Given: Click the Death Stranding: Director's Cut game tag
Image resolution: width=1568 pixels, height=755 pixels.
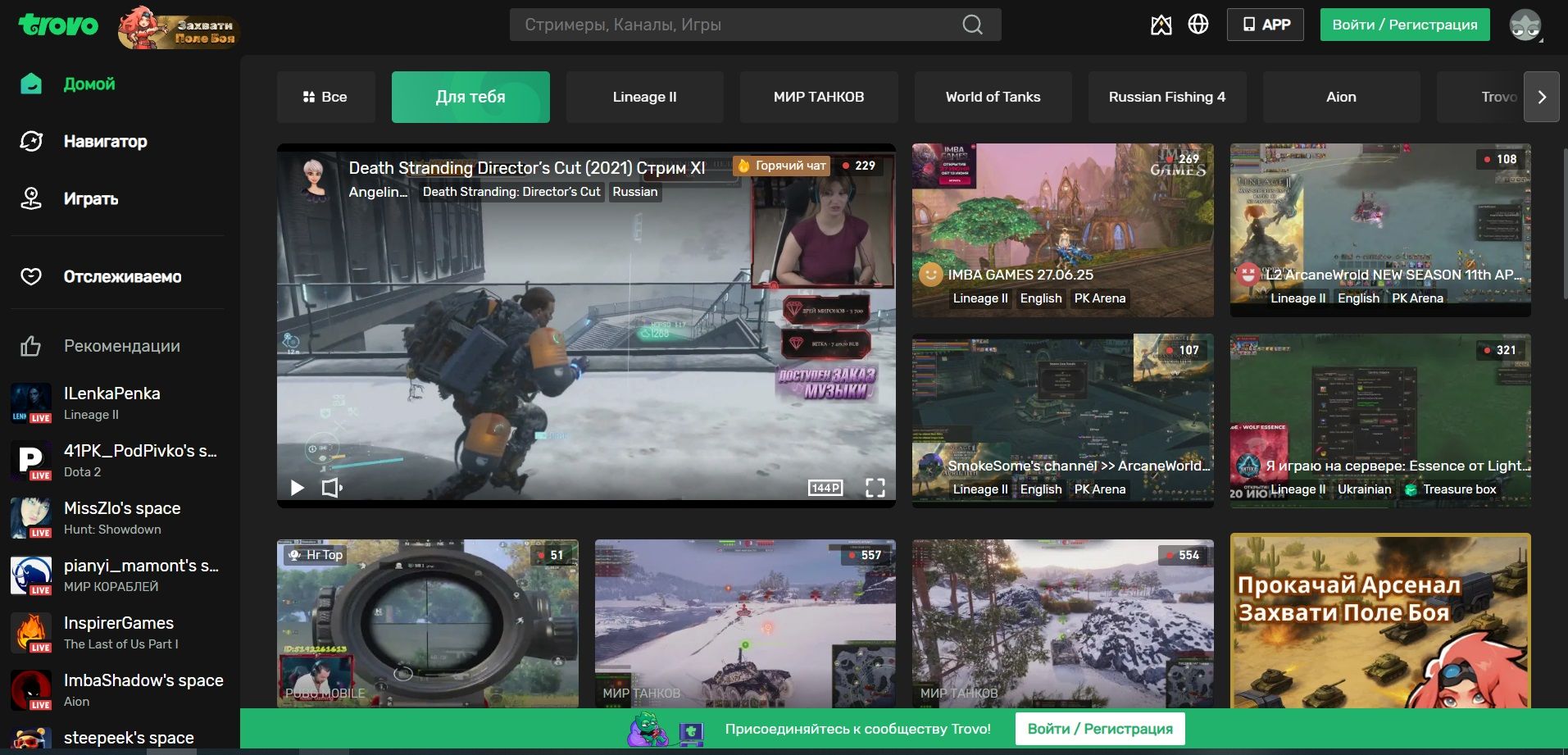Looking at the screenshot, I should 511,192.
